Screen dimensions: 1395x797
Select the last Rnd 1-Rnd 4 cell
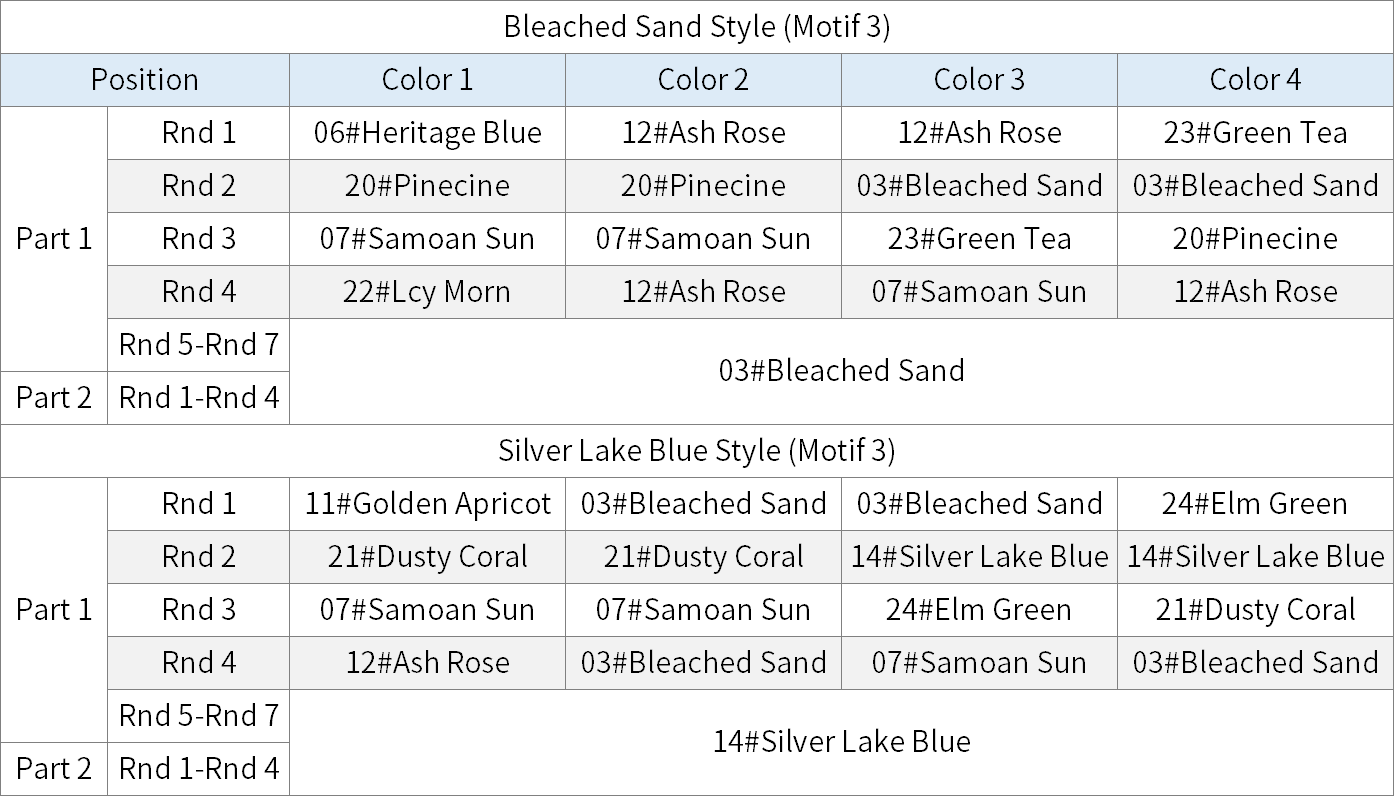(198, 769)
